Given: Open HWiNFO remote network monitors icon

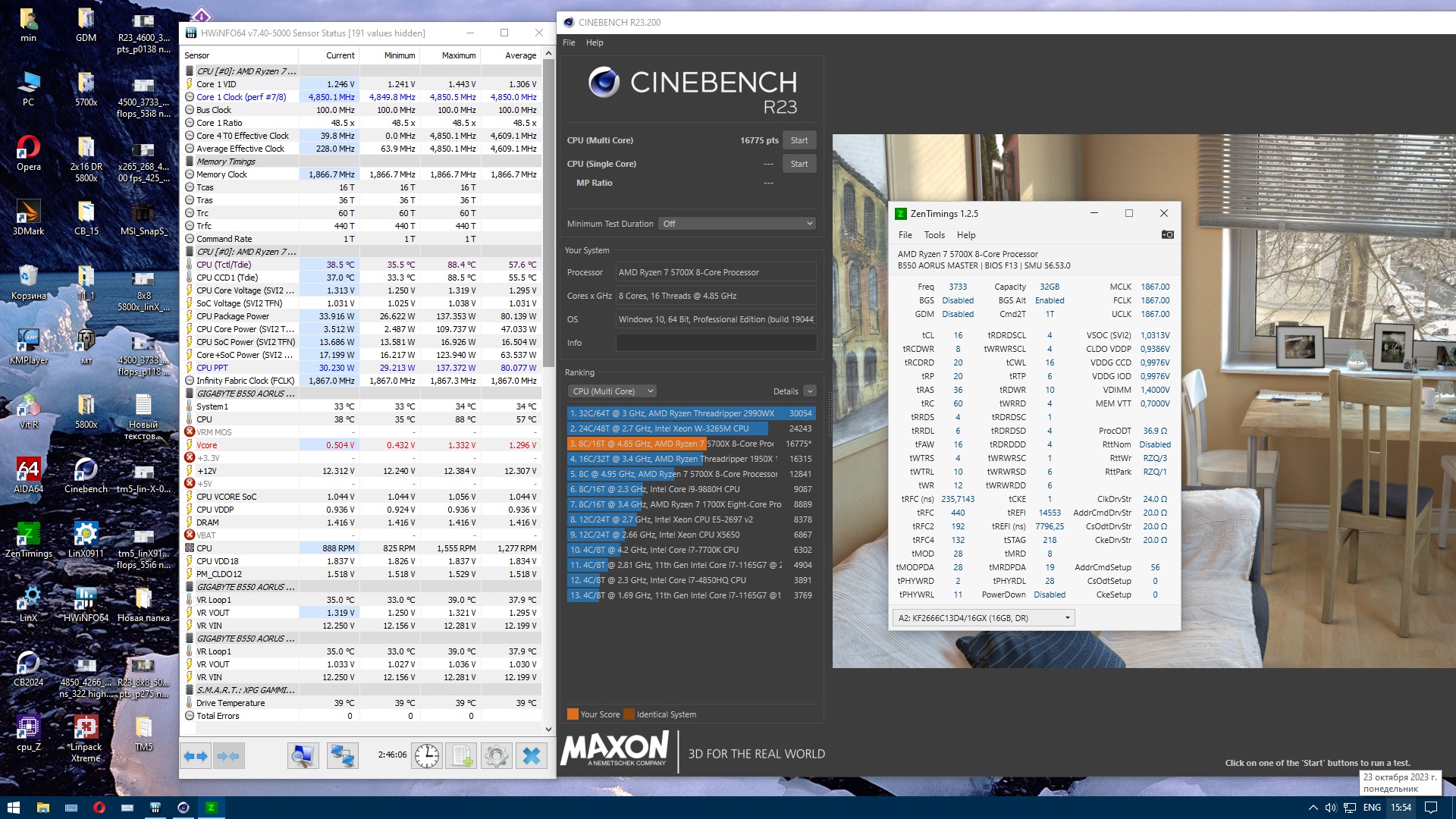Looking at the screenshot, I should 342,756.
